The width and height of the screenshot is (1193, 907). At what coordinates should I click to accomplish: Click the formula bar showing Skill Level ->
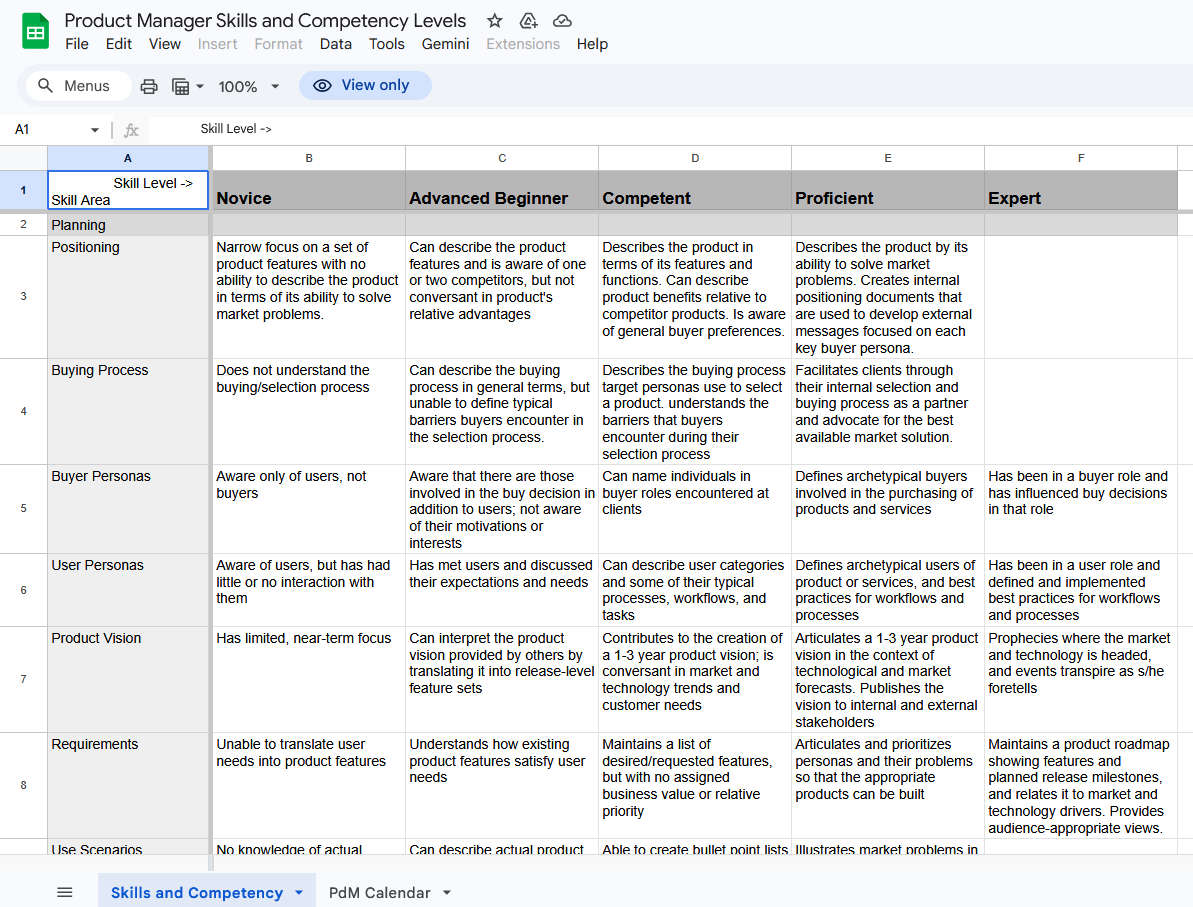[670, 129]
